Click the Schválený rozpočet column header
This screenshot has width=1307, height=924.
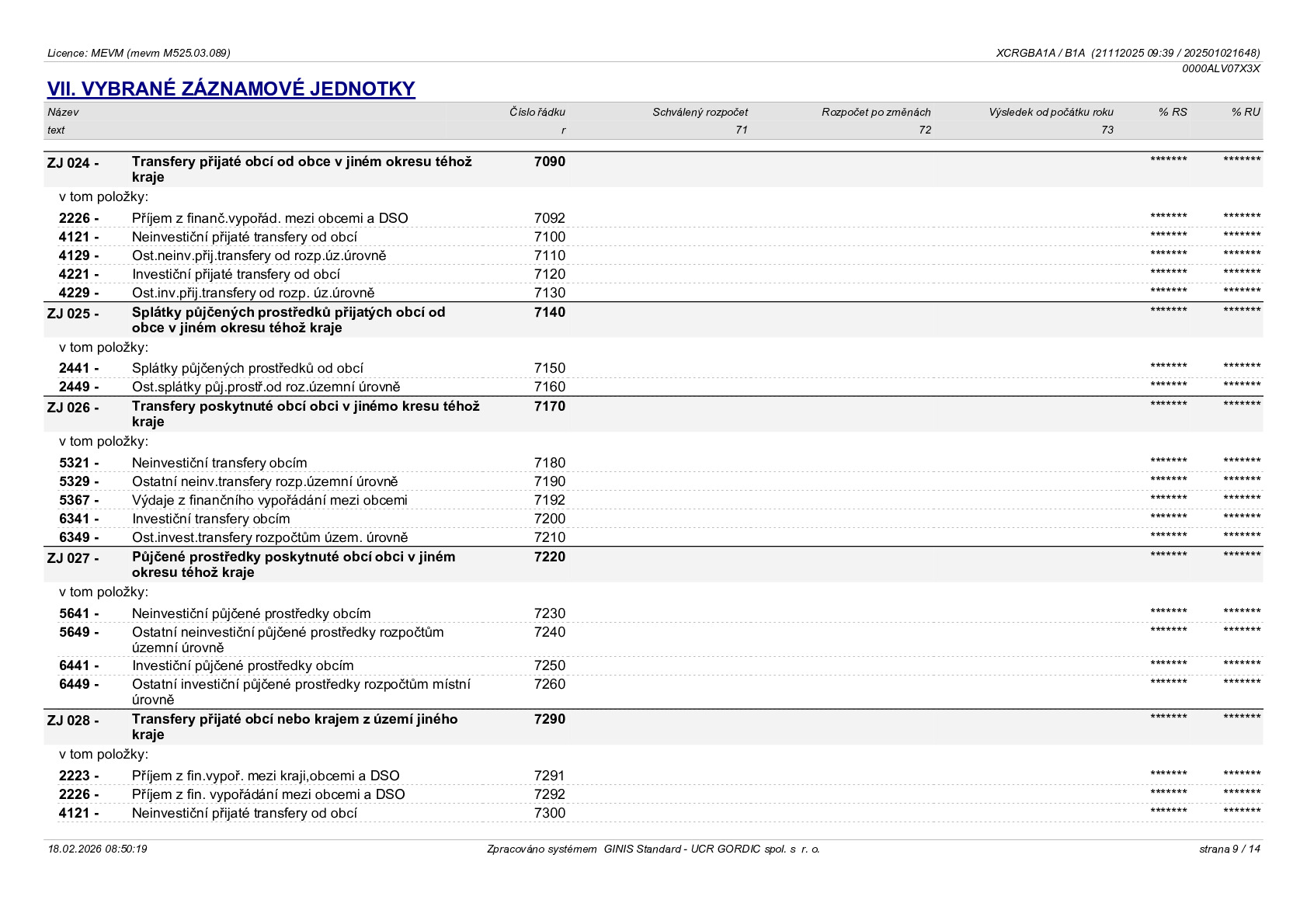point(700,112)
